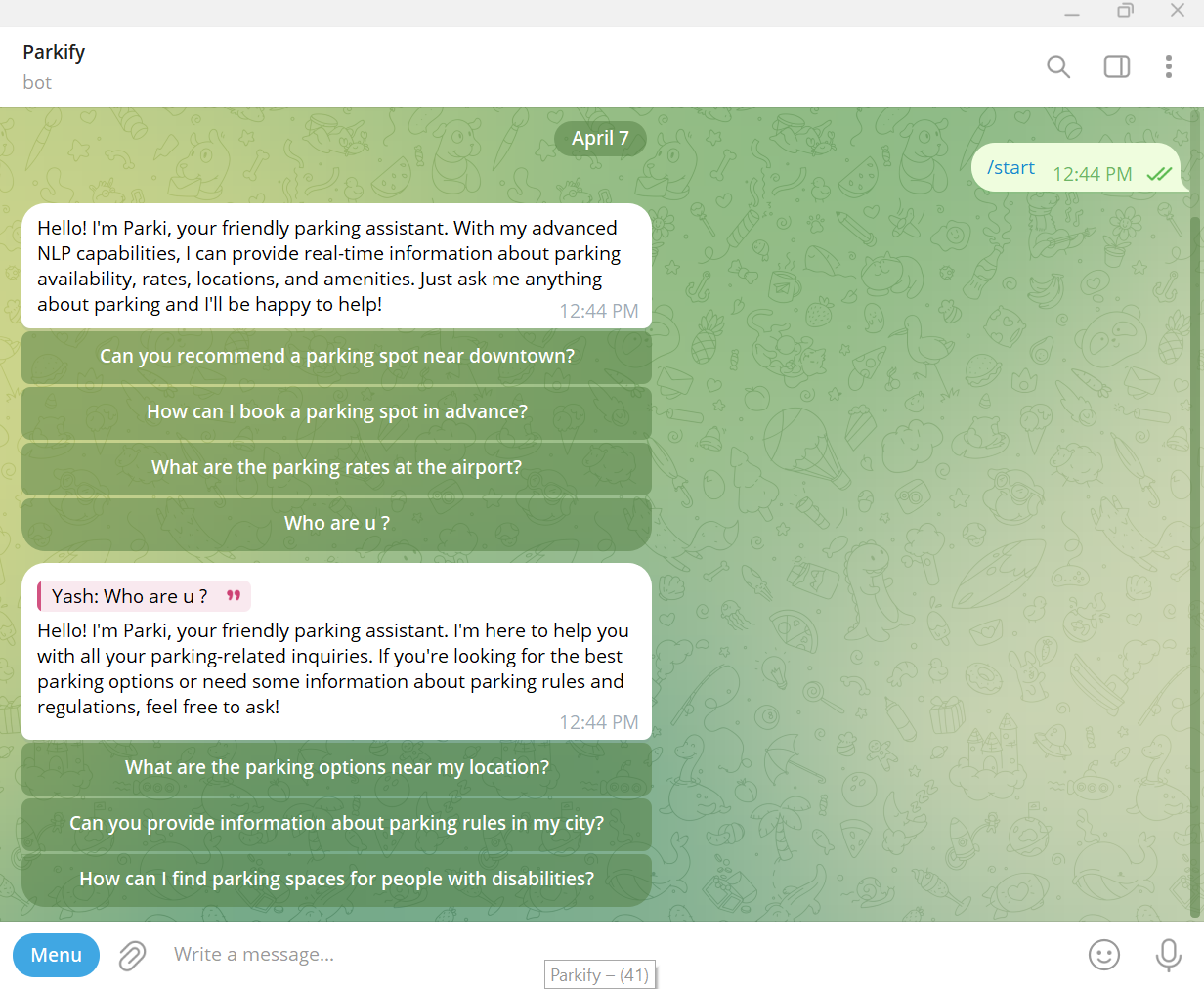
Task: Minimize the Telegram window
Action: click(1072, 12)
